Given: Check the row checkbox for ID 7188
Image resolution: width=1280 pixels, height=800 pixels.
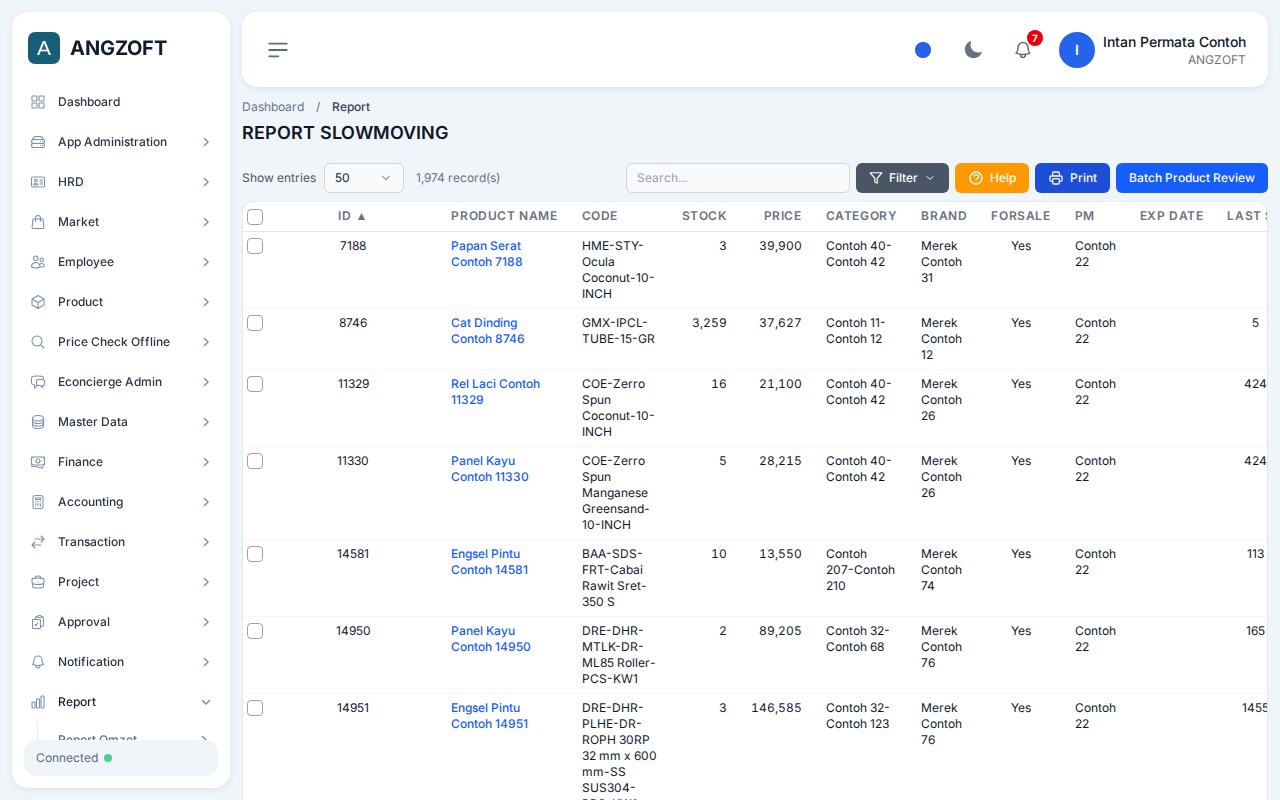Looking at the screenshot, I should [255, 246].
